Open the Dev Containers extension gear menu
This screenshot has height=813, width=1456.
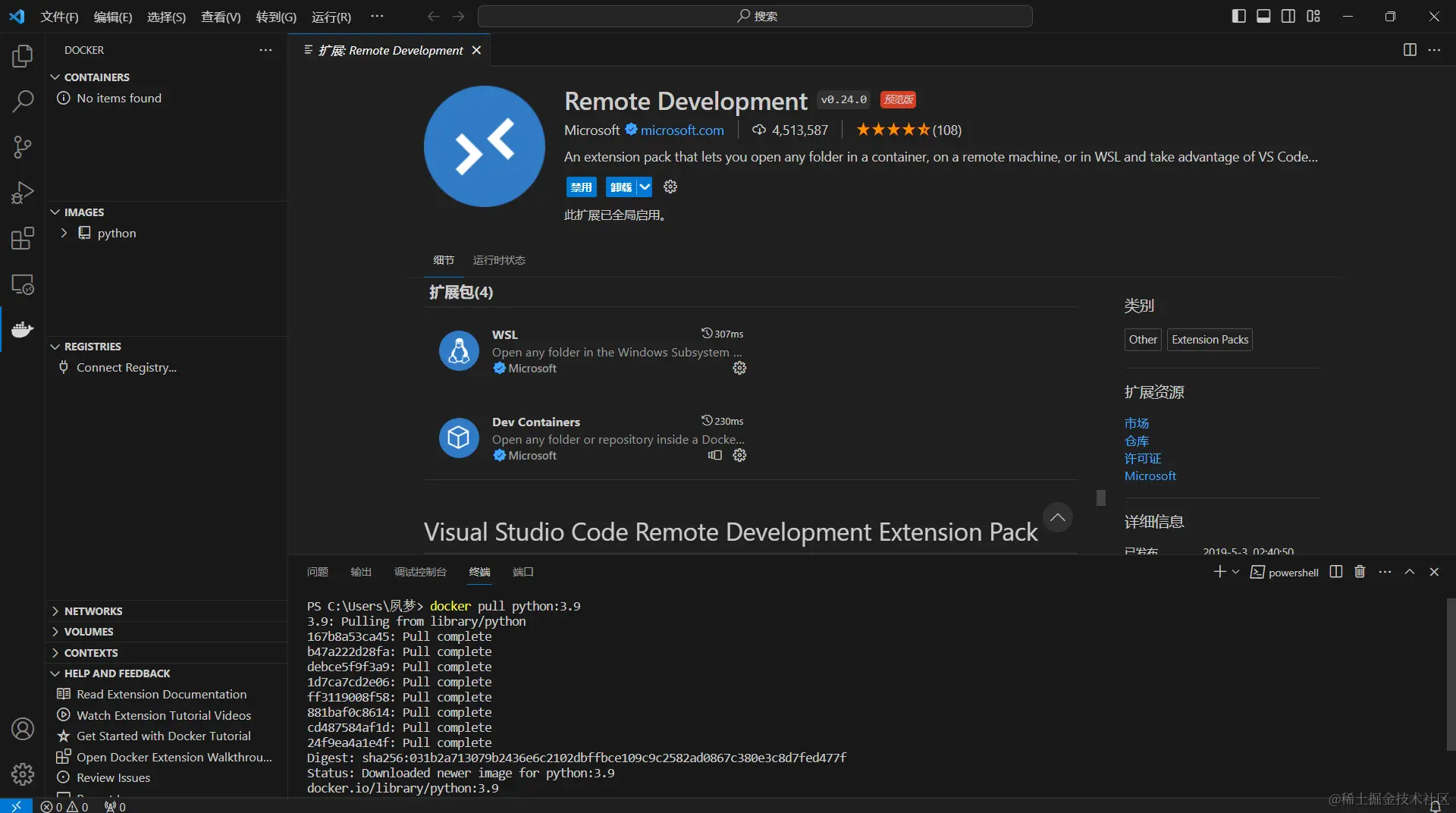(x=739, y=455)
